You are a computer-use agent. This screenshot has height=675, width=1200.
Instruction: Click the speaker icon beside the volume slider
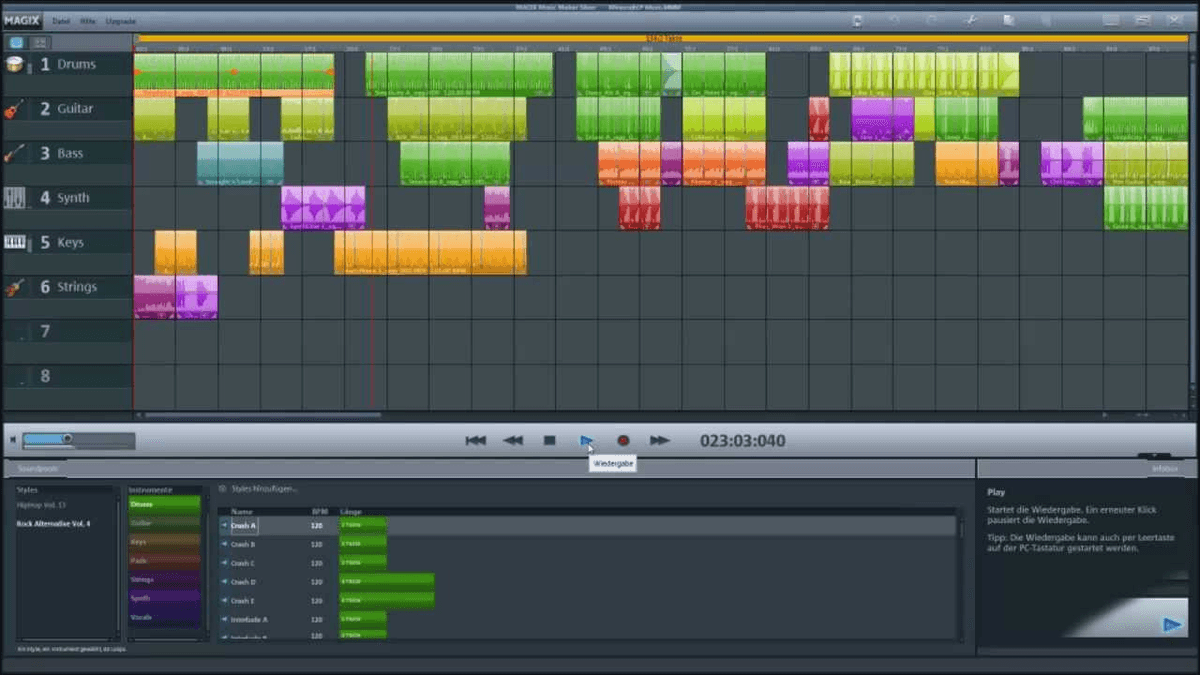(x=12, y=440)
